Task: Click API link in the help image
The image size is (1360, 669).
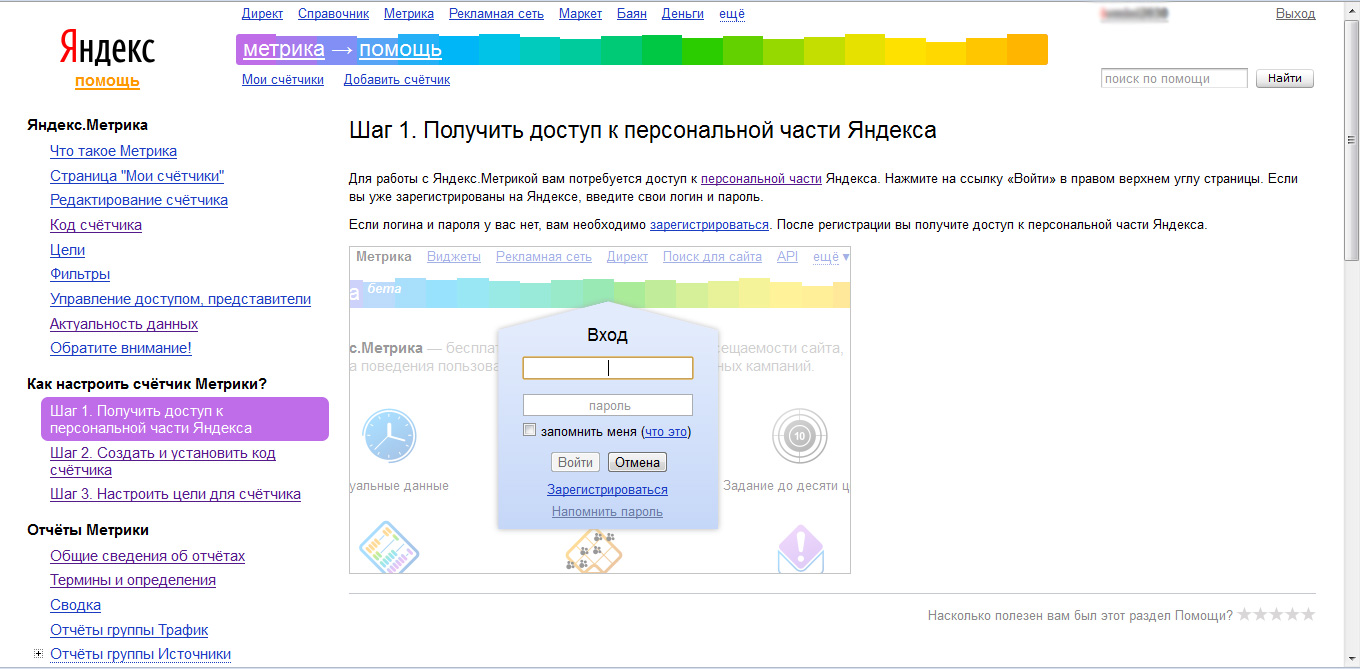Action: (787, 257)
